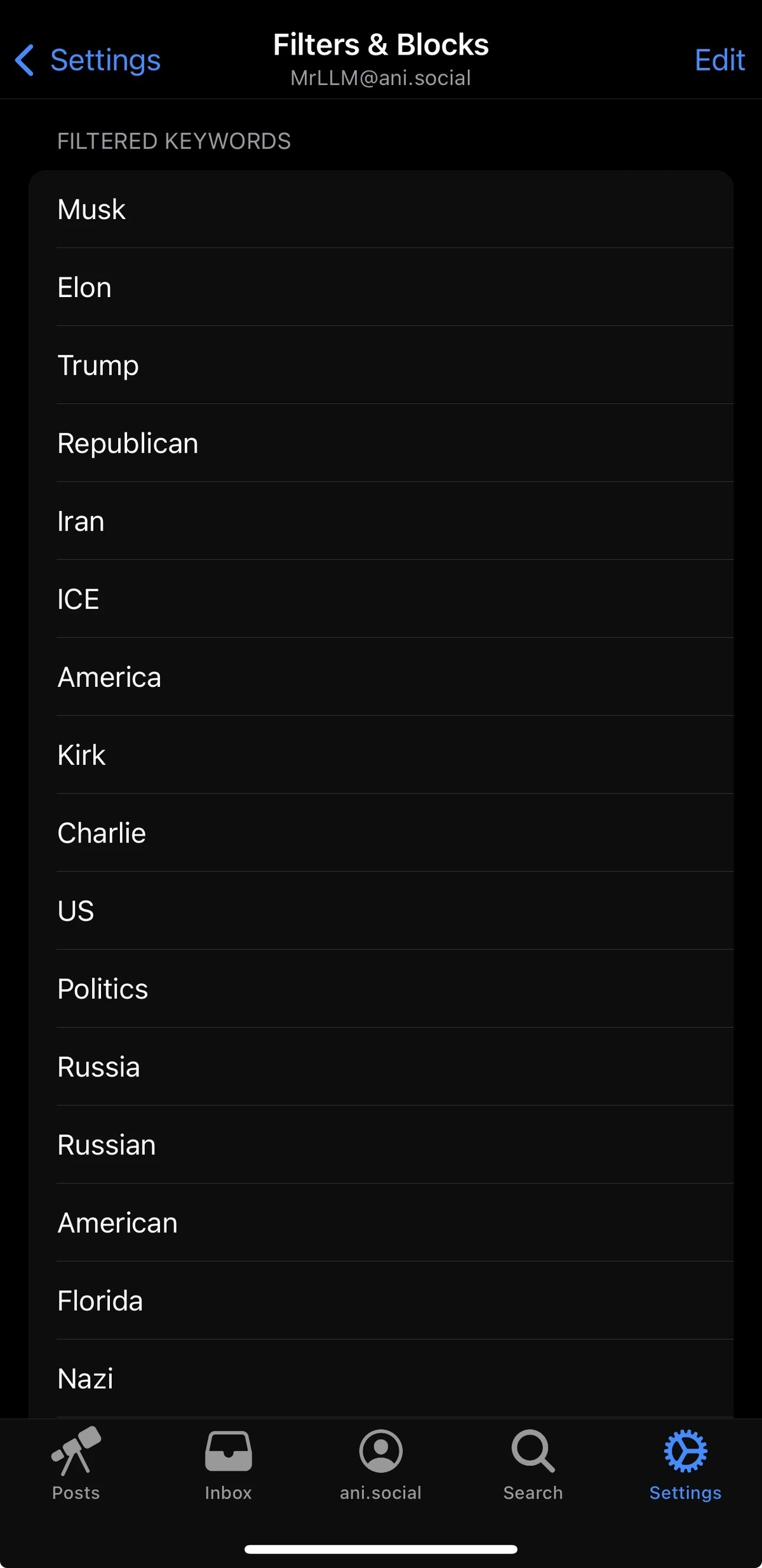
Task: Open the ICE keyword filter
Action: (381, 599)
